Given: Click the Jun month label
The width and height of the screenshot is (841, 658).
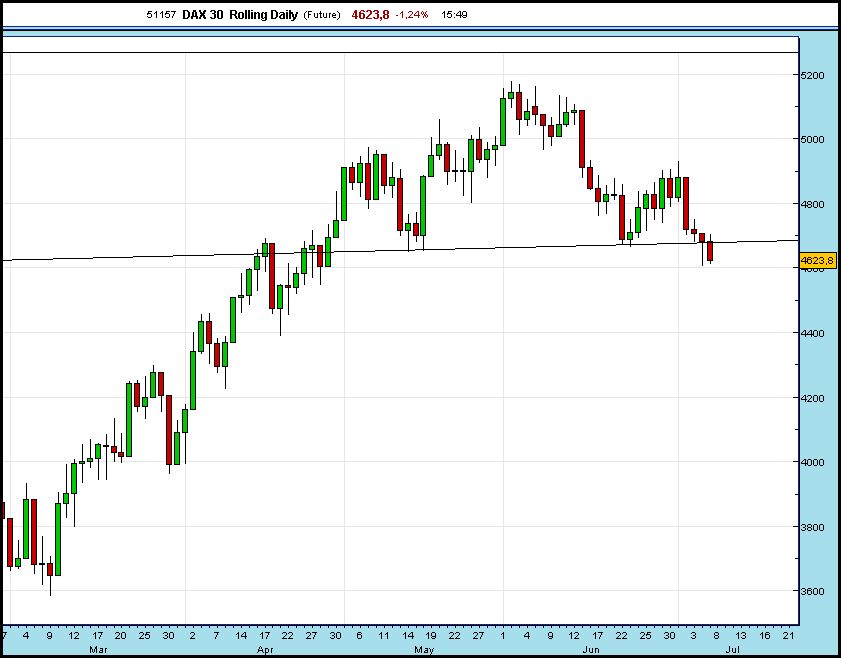Looking at the screenshot, I should pos(591,649).
